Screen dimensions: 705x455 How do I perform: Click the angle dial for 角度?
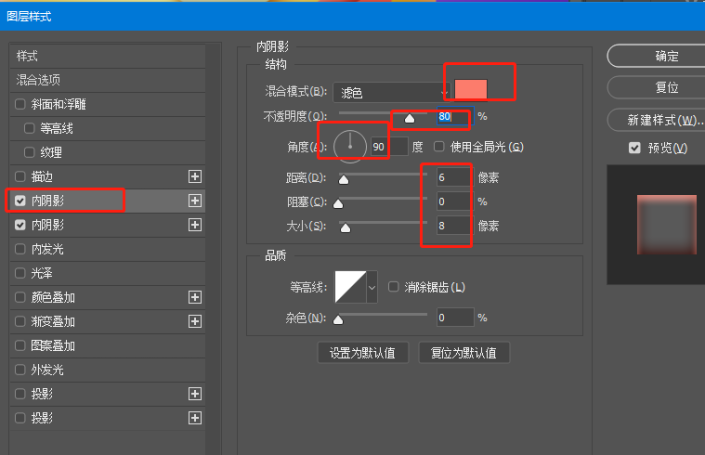(351, 146)
